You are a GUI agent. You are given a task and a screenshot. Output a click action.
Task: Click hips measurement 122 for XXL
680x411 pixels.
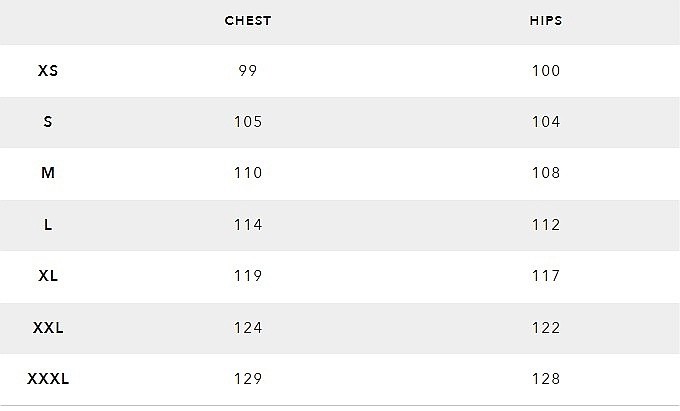tap(546, 328)
